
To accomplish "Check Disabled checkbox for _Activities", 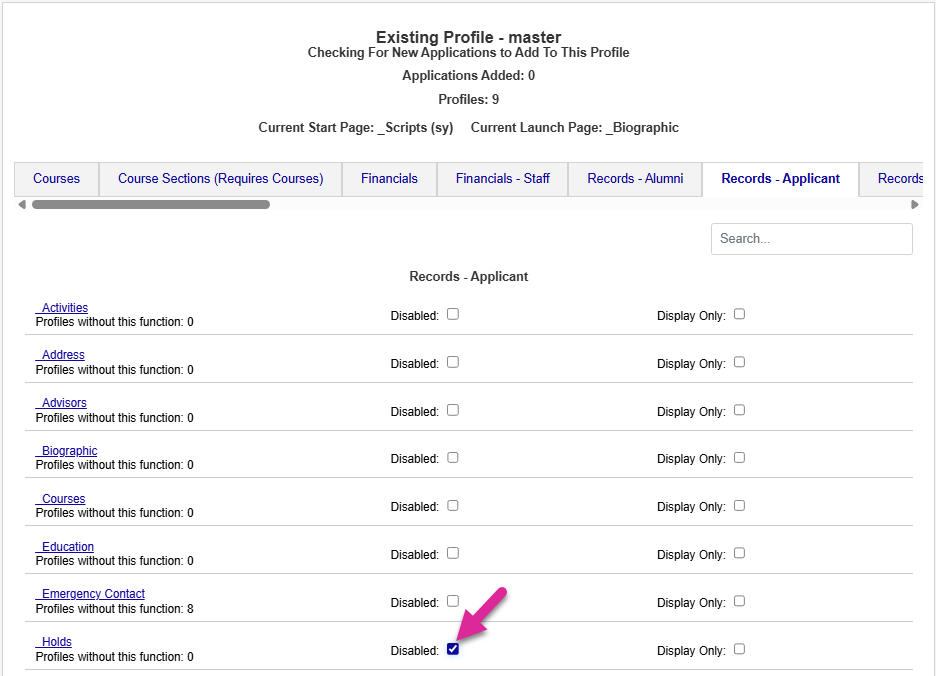I will pos(453,314).
